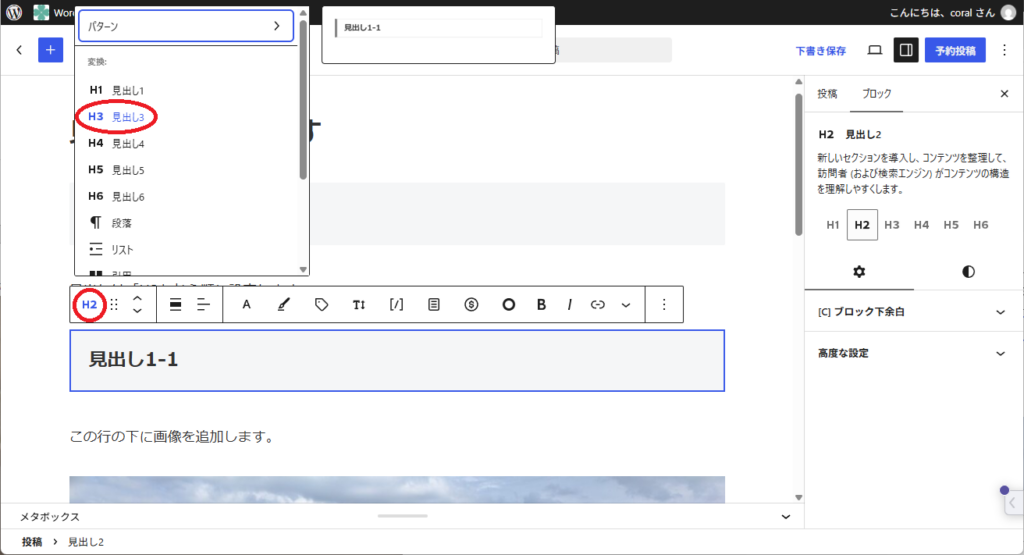This screenshot has width=1024, height=555.
Task: Open the gear settings tab in sidebar
Action: point(859,272)
